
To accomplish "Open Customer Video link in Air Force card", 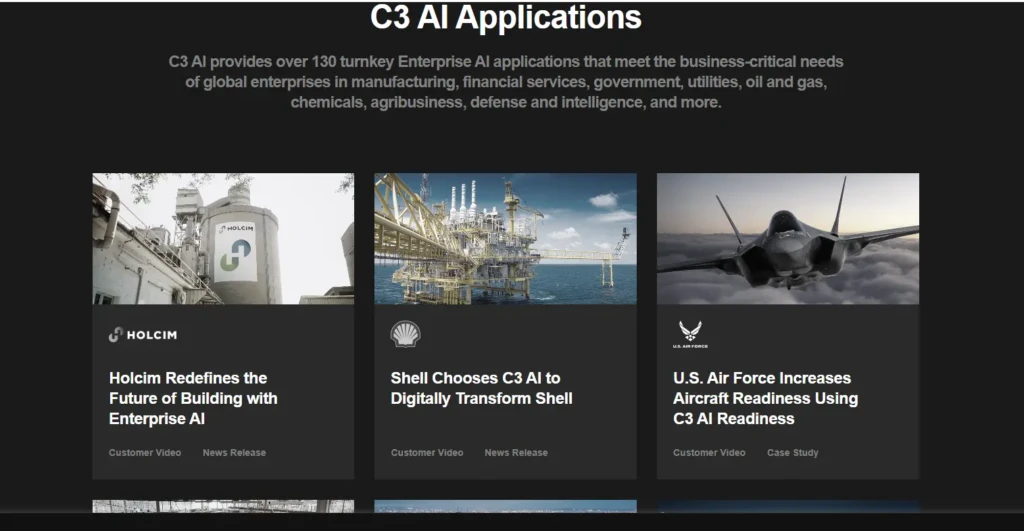I will [x=709, y=453].
